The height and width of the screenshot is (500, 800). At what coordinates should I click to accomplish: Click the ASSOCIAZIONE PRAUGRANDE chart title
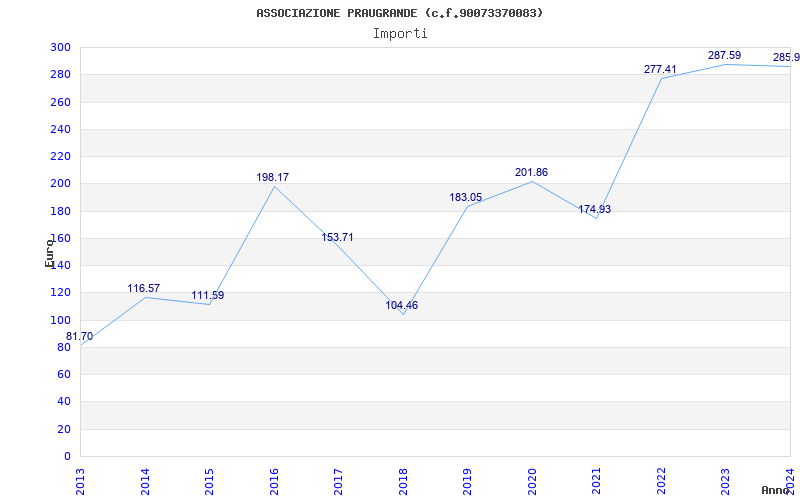tap(400, 13)
